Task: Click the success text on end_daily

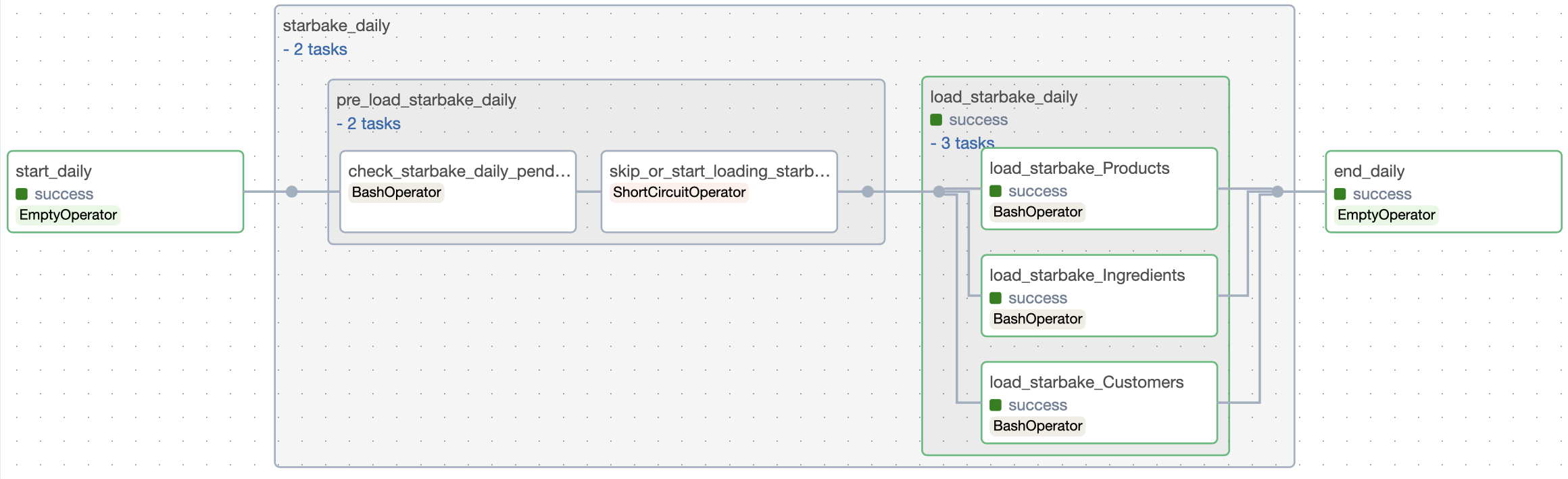Action: coord(1382,194)
